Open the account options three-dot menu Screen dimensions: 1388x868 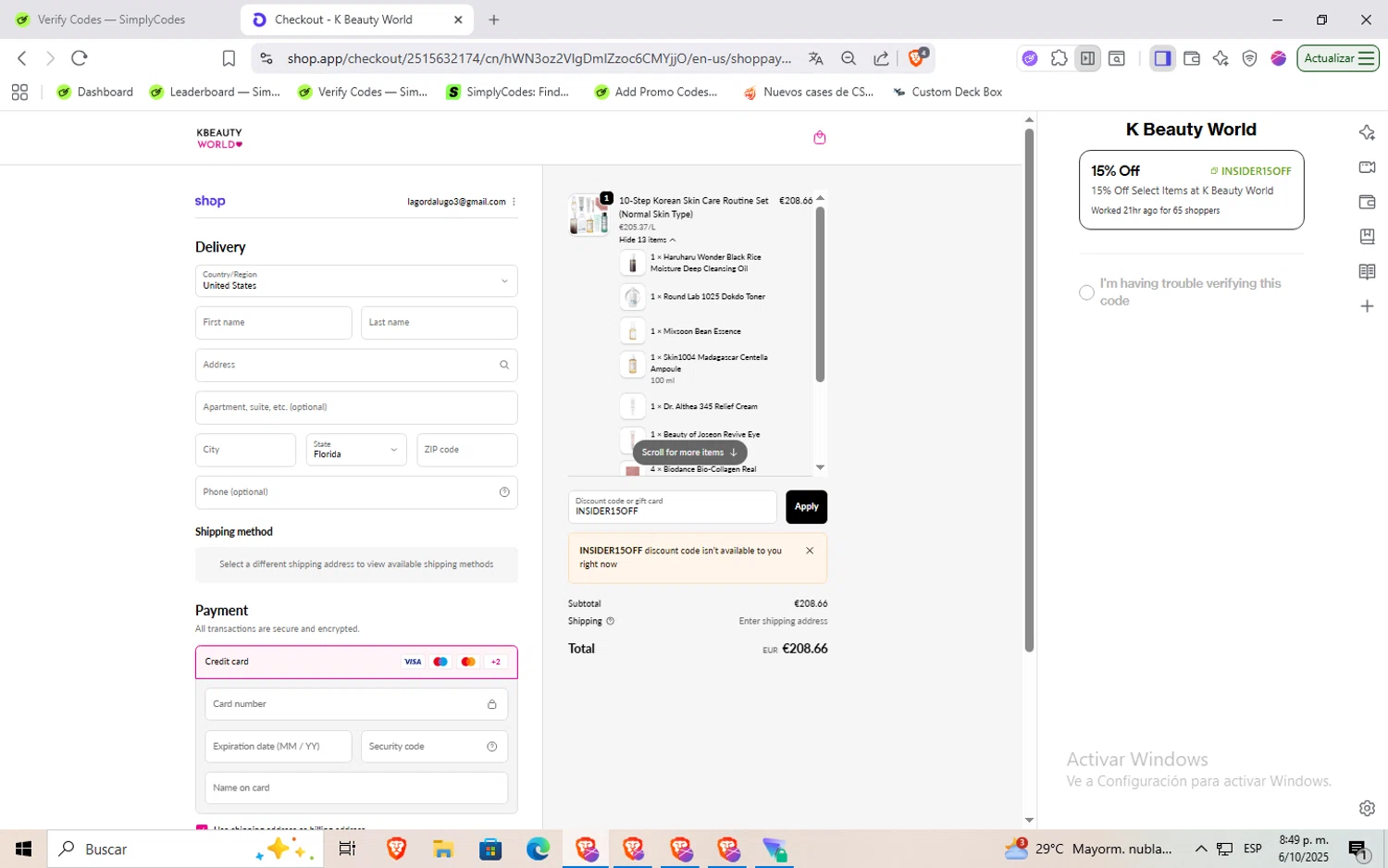coord(514,202)
